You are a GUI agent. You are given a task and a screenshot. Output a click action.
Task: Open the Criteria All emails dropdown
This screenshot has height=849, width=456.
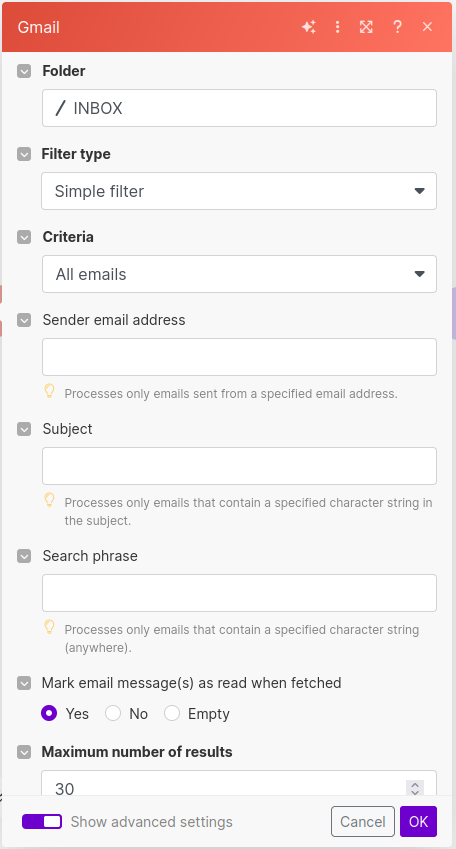(x=239, y=274)
